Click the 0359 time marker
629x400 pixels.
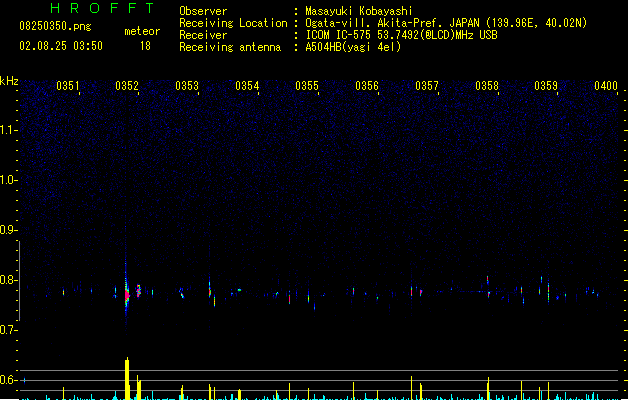(x=546, y=86)
